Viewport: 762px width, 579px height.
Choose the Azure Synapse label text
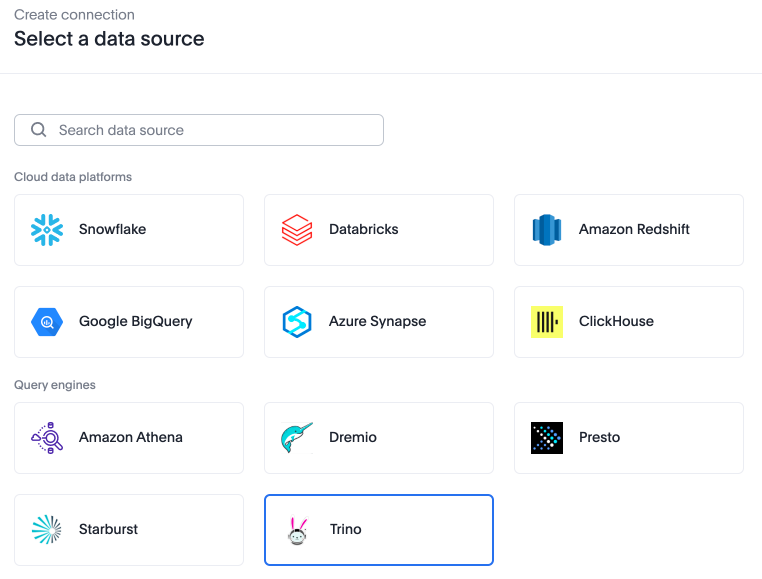(x=378, y=321)
